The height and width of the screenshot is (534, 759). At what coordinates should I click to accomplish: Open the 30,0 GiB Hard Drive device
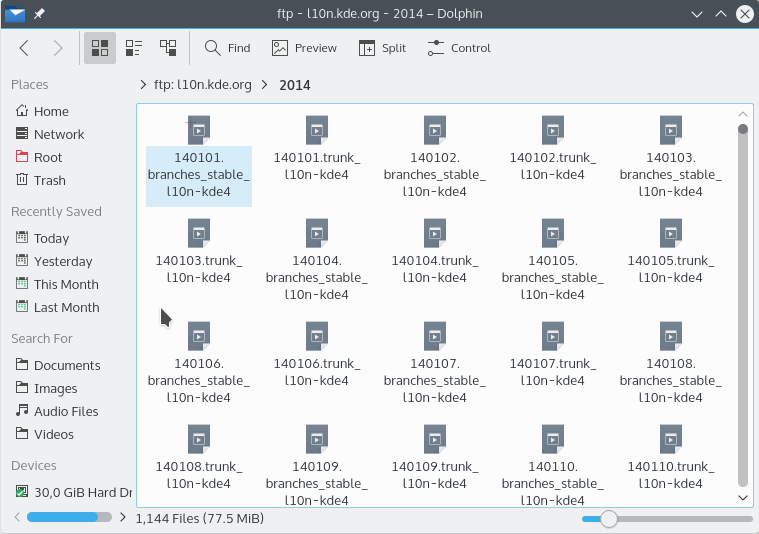point(82,492)
